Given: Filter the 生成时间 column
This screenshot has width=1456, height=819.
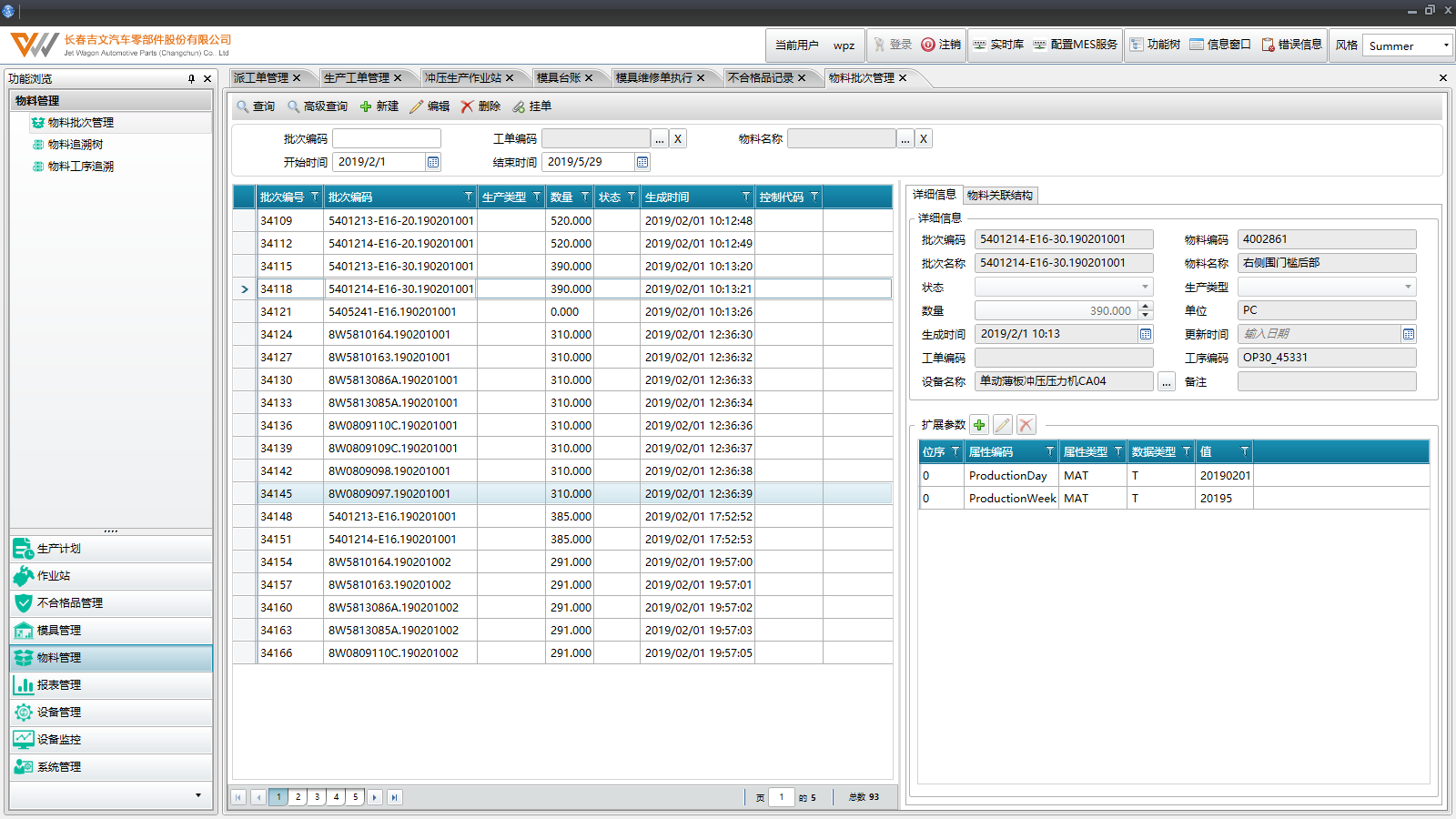Looking at the screenshot, I should pos(746,197).
